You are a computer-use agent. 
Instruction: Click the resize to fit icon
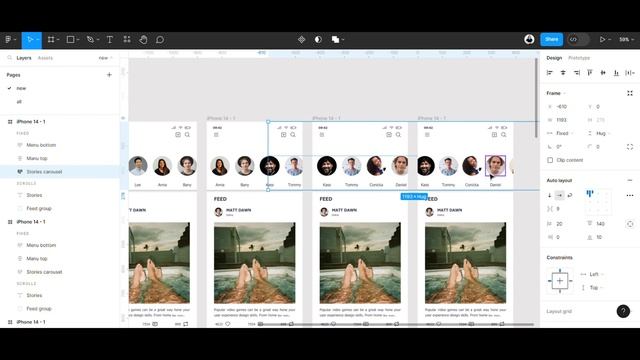coord(630,93)
